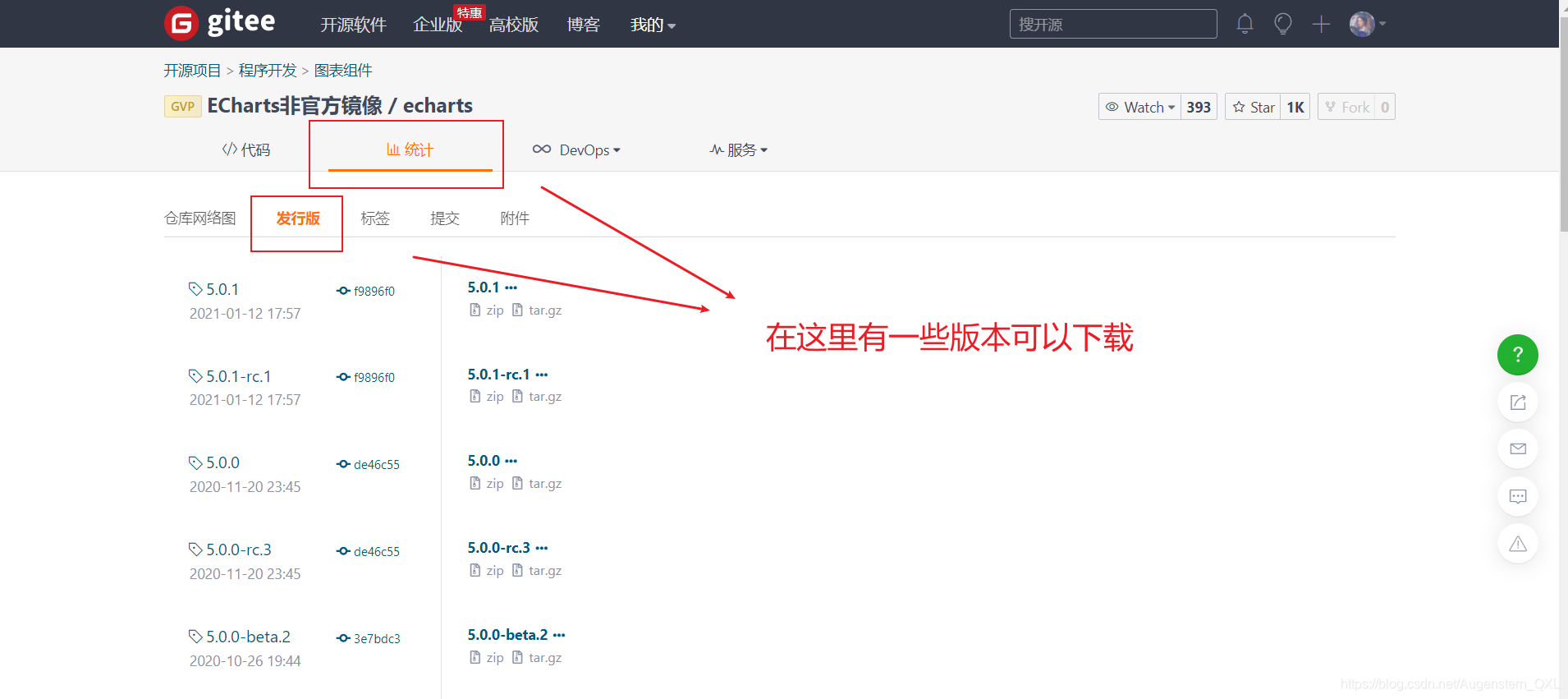The width and height of the screenshot is (1568, 699).
Task: Click the GVP badge
Action: [x=182, y=107]
